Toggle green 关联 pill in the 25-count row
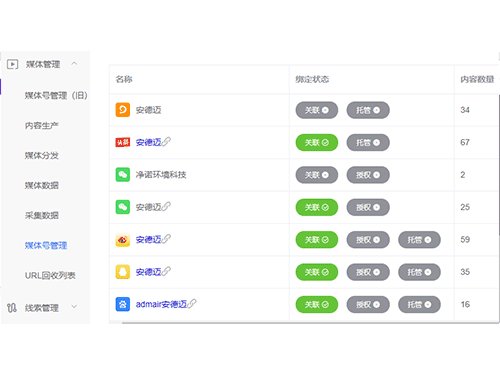Image resolution: width=500 pixels, height=375 pixels. [317, 207]
